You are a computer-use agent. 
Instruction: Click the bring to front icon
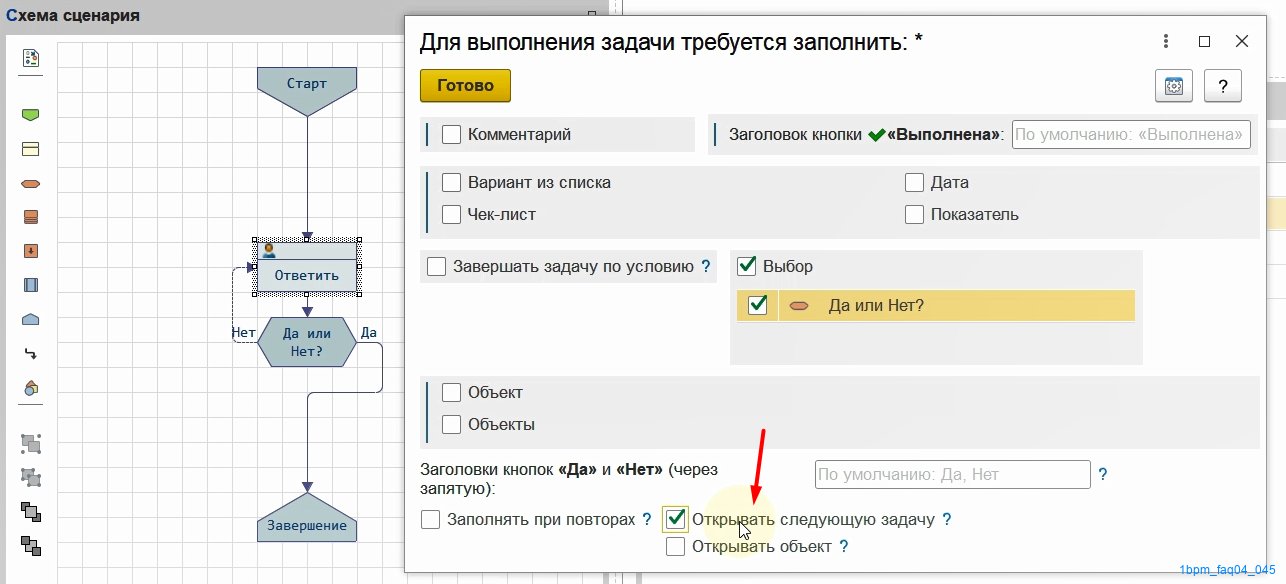[x=31, y=512]
